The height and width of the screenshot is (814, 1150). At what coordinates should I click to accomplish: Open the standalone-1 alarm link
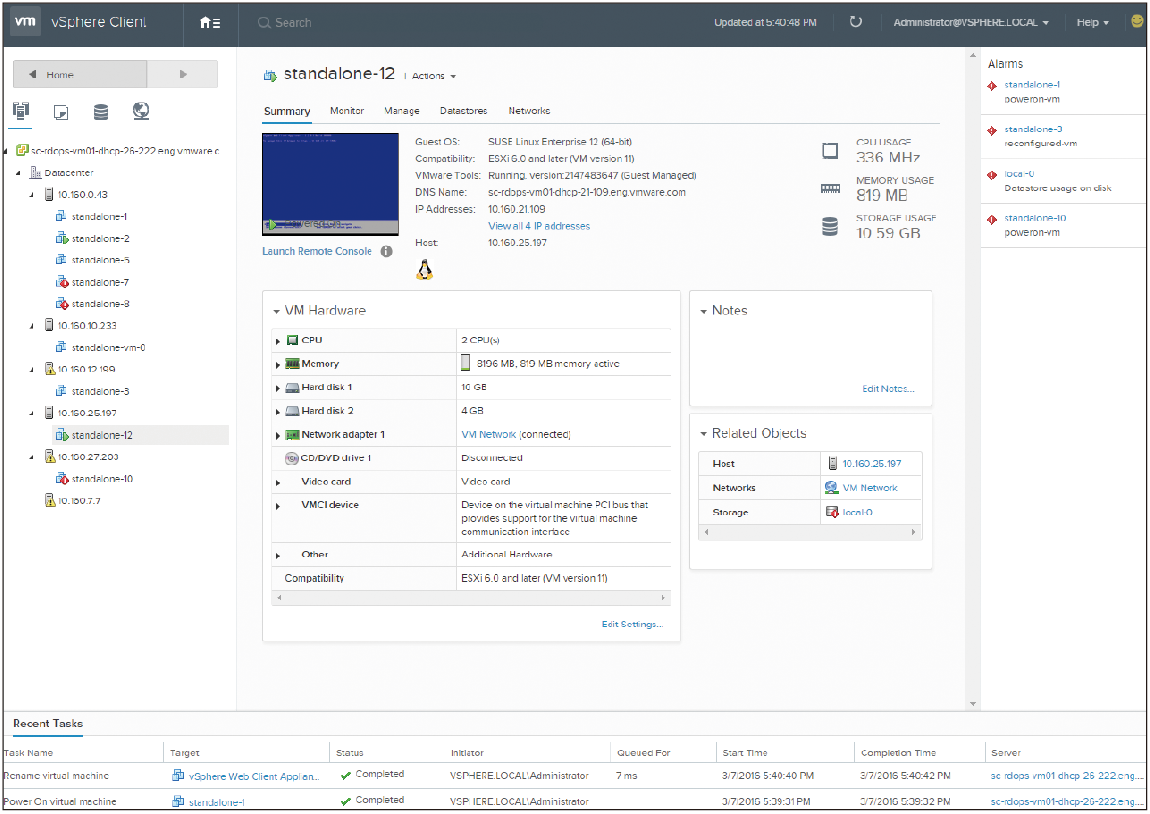[1032, 84]
